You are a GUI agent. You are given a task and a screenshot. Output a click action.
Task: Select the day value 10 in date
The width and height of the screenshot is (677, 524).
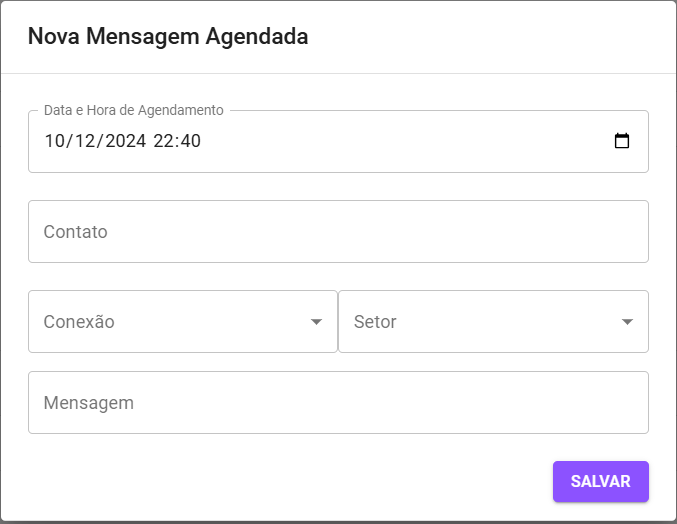(54, 141)
